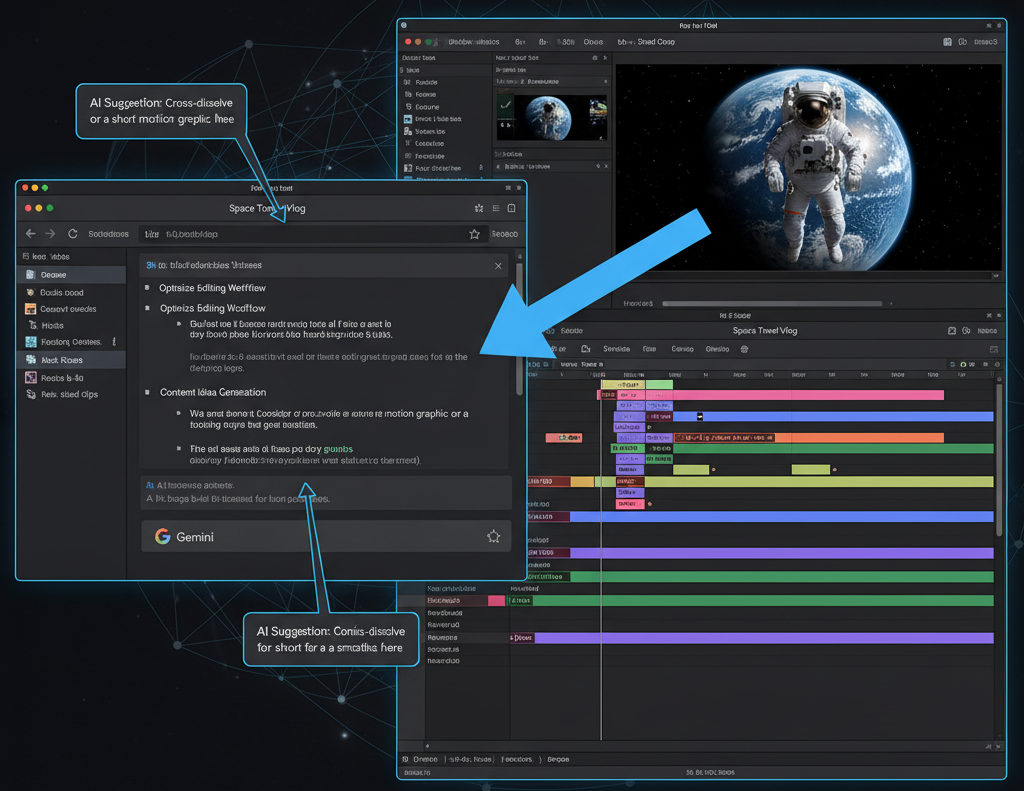Select first highlighted item in browser sidebar
This screenshot has width=1024, height=791.
(x=71, y=275)
